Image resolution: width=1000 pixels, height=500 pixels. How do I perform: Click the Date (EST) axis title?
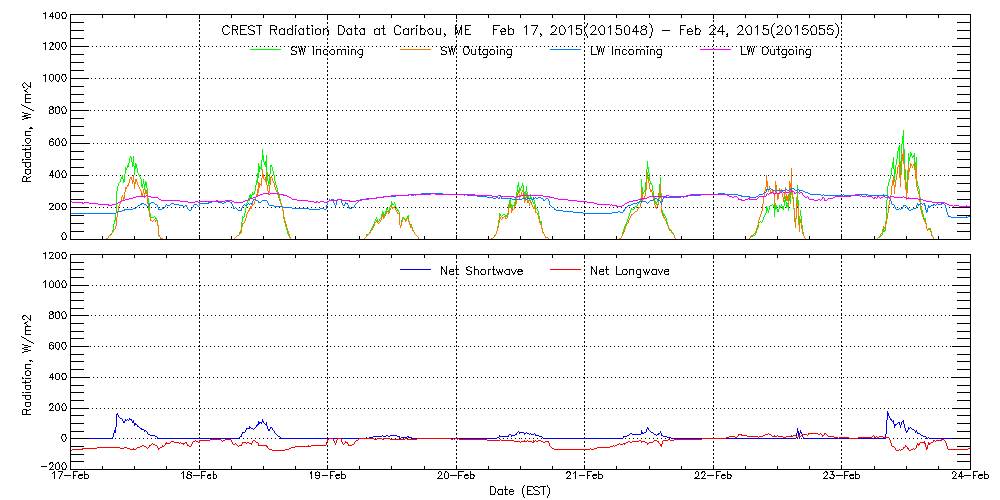(x=521, y=492)
